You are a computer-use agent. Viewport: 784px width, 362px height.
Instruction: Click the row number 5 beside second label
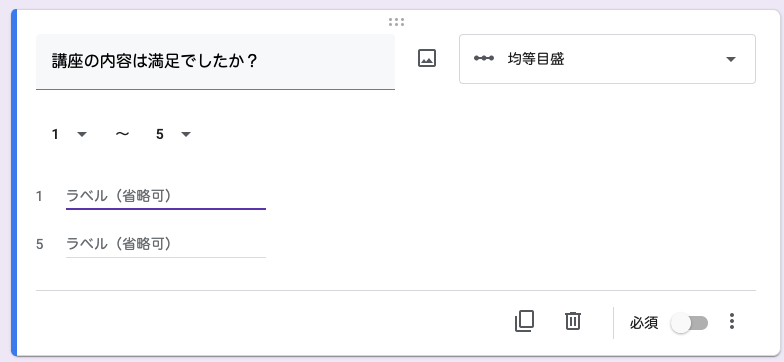pos(40,244)
